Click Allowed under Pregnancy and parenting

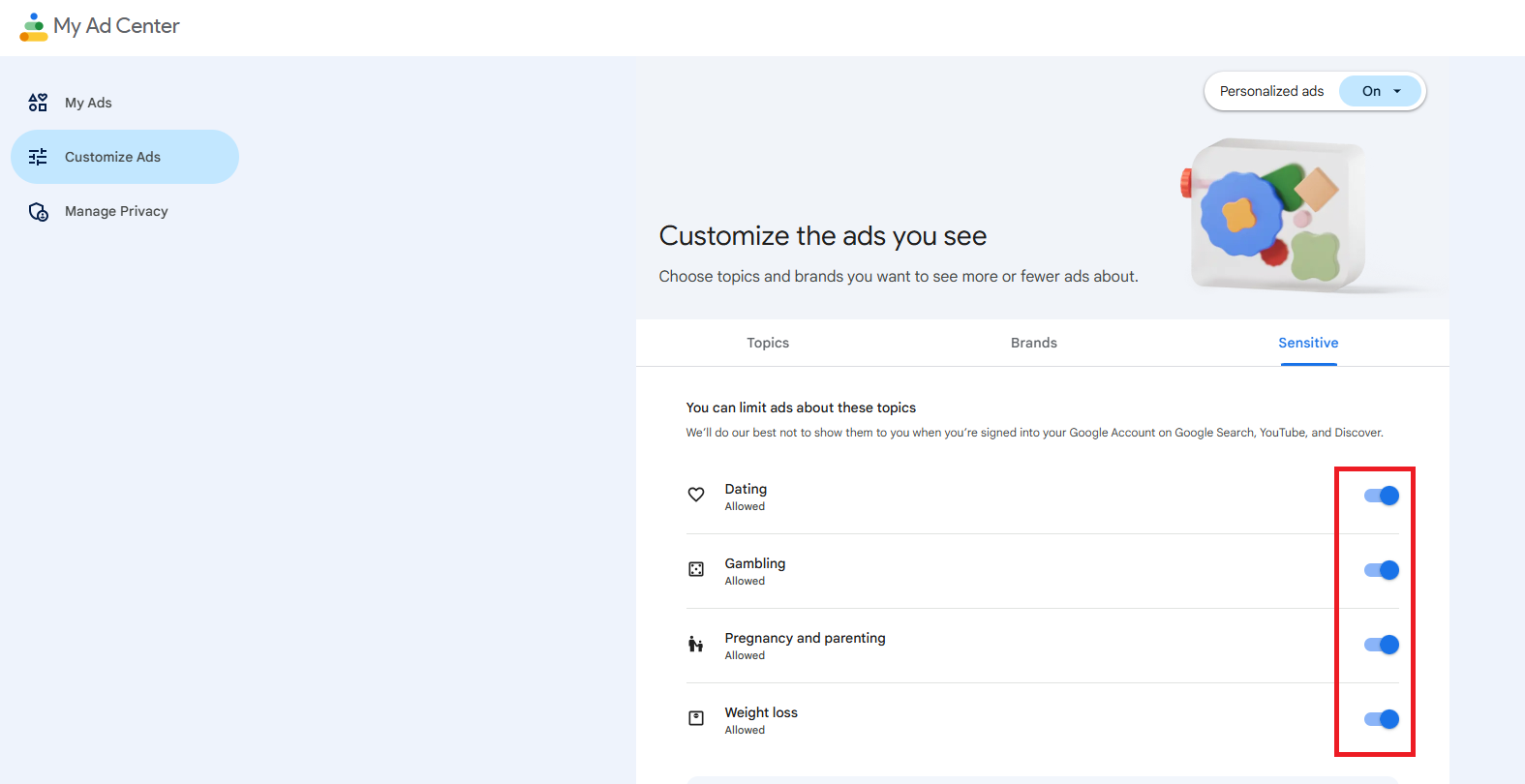pyautogui.click(x=745, y=655)
